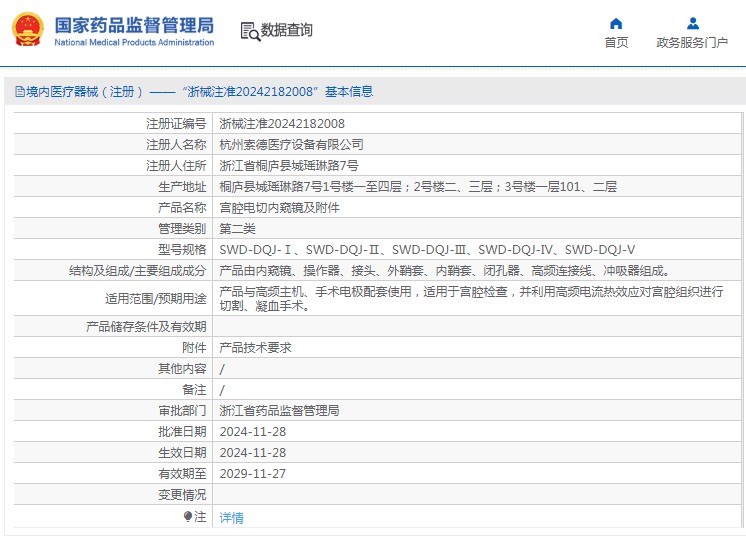The height and width of the screenshot is (542, 746).
Task: Click the 其他内容 label
Action: pyautogui.click(x=182, y=369)
